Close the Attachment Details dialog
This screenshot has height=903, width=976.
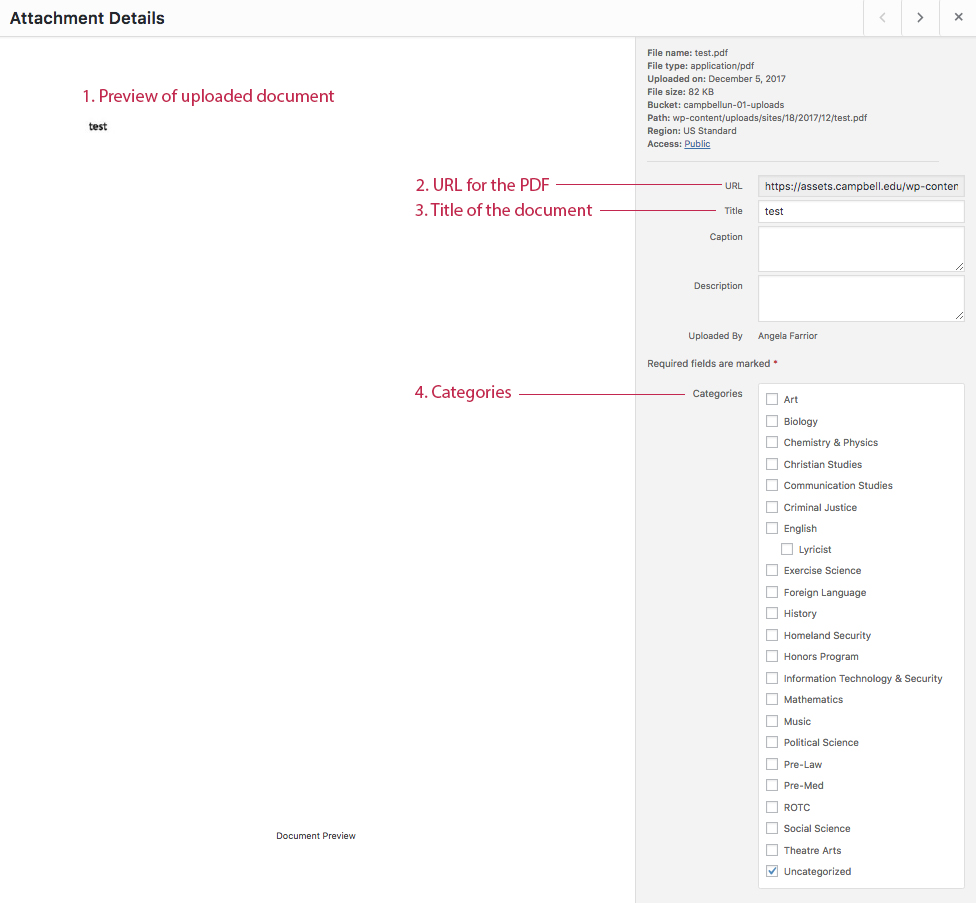[959, 17]
